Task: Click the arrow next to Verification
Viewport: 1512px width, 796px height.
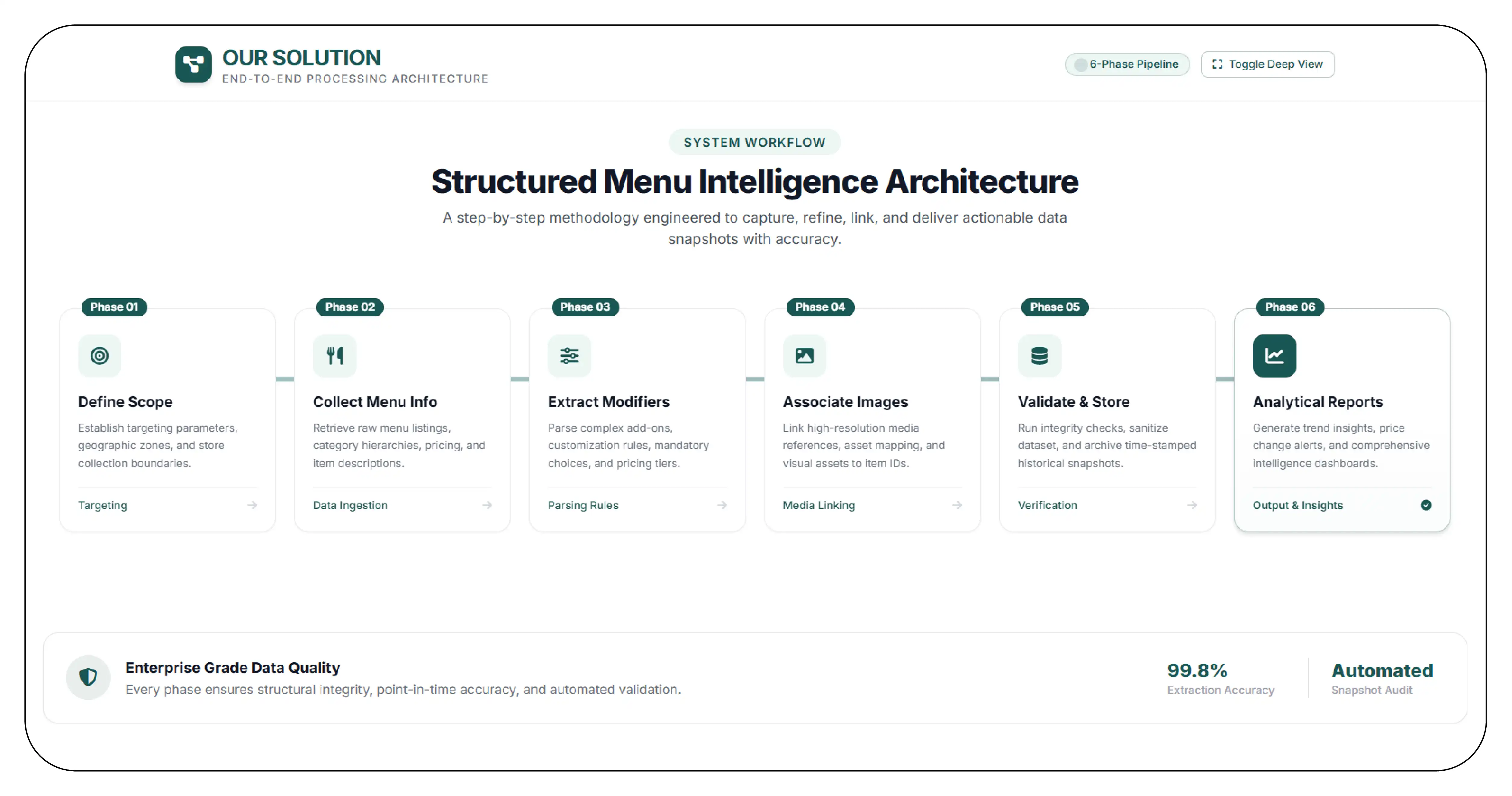Action: 1192,505
